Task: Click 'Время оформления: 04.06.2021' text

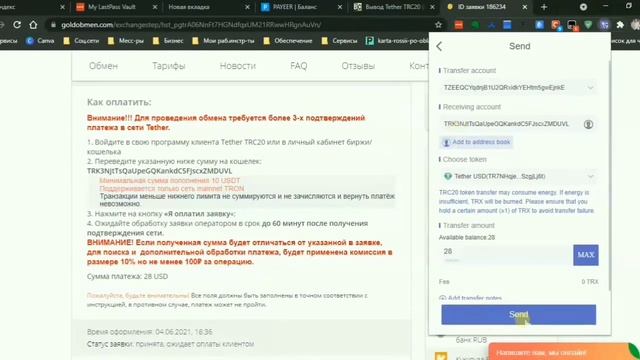Action: [149, 332]
